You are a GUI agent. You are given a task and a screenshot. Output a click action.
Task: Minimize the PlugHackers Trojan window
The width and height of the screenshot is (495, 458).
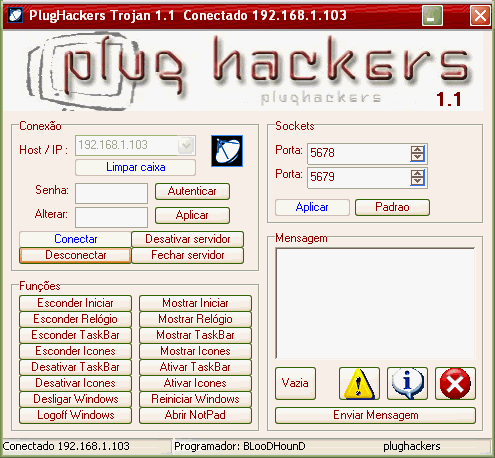point(432,16)
